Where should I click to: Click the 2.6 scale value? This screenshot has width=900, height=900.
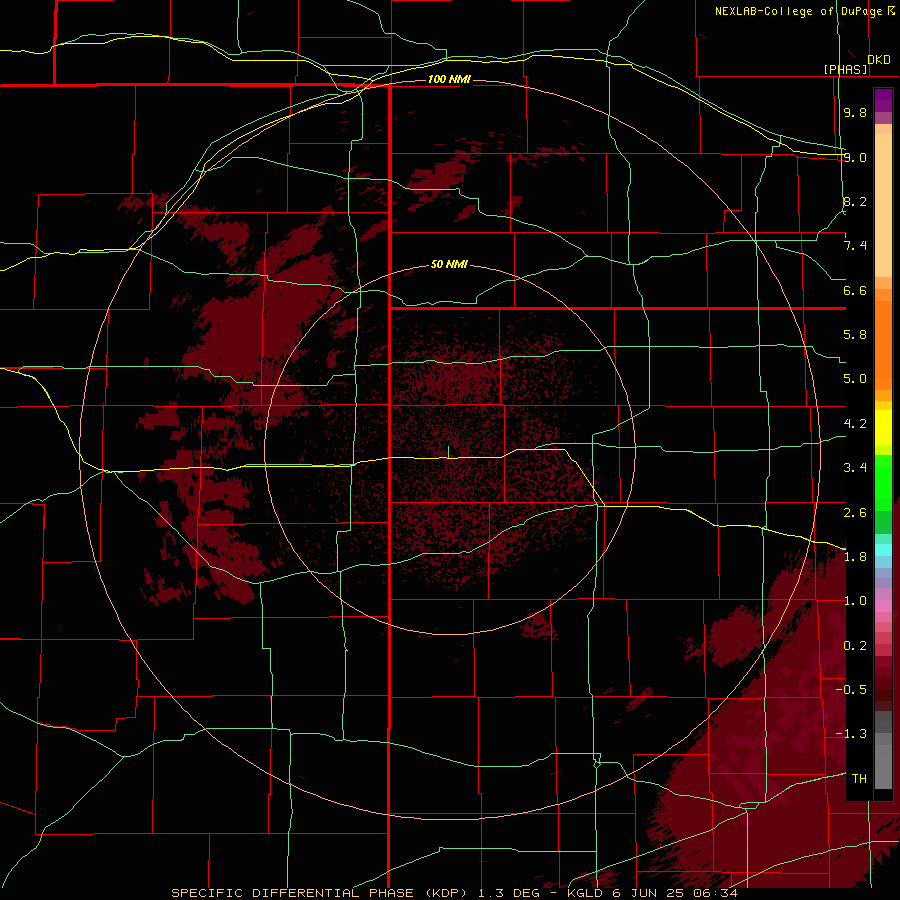click(855, 513)
